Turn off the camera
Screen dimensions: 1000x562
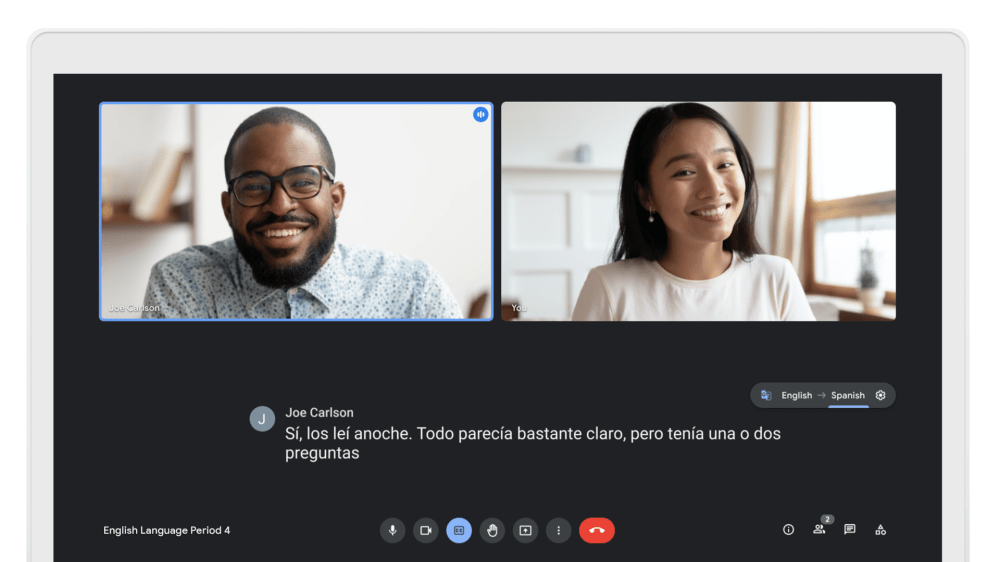426,530
